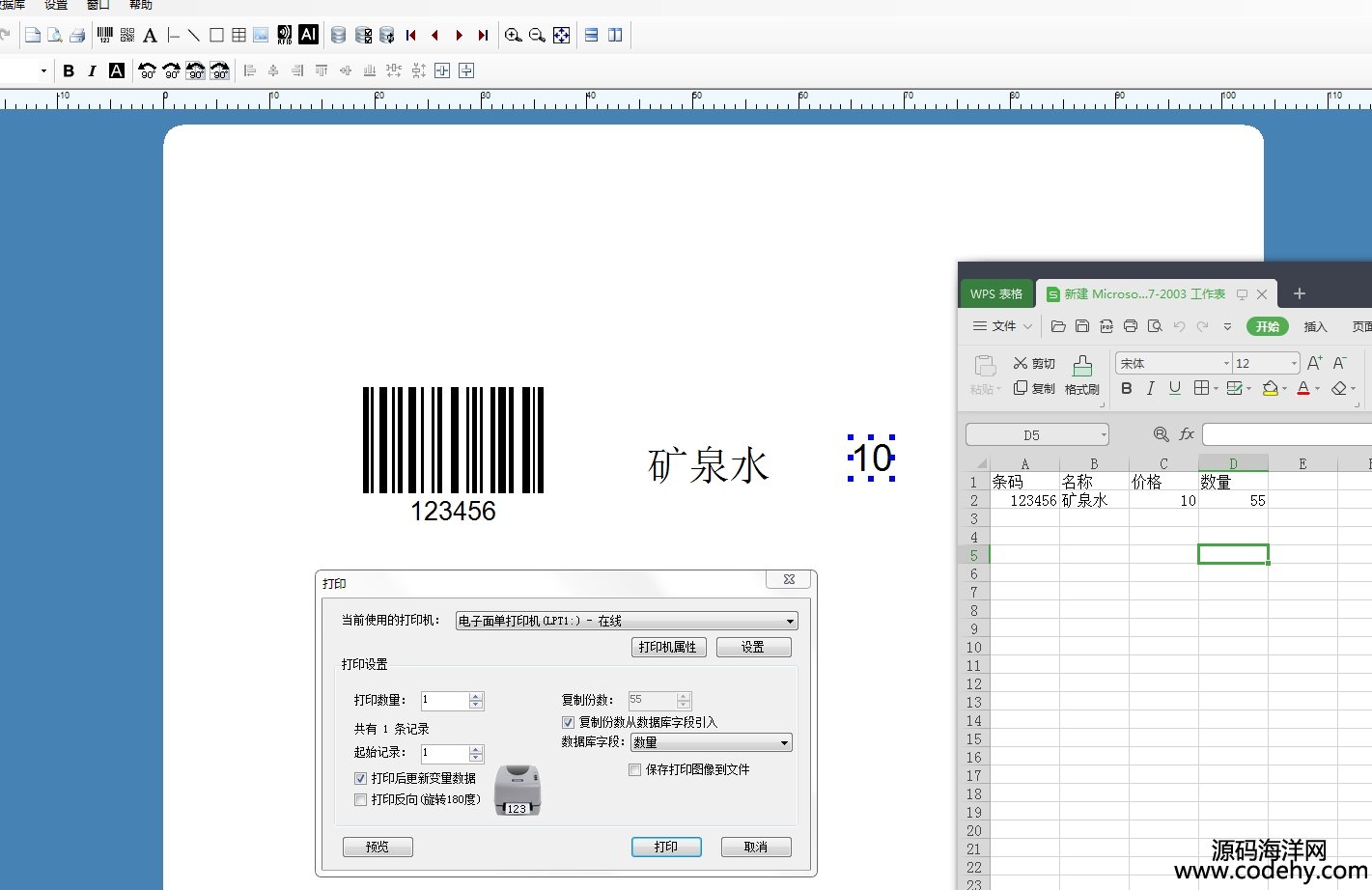Apply italic in label editor toolbar
1372x890 pixels.
pos(92,70)
